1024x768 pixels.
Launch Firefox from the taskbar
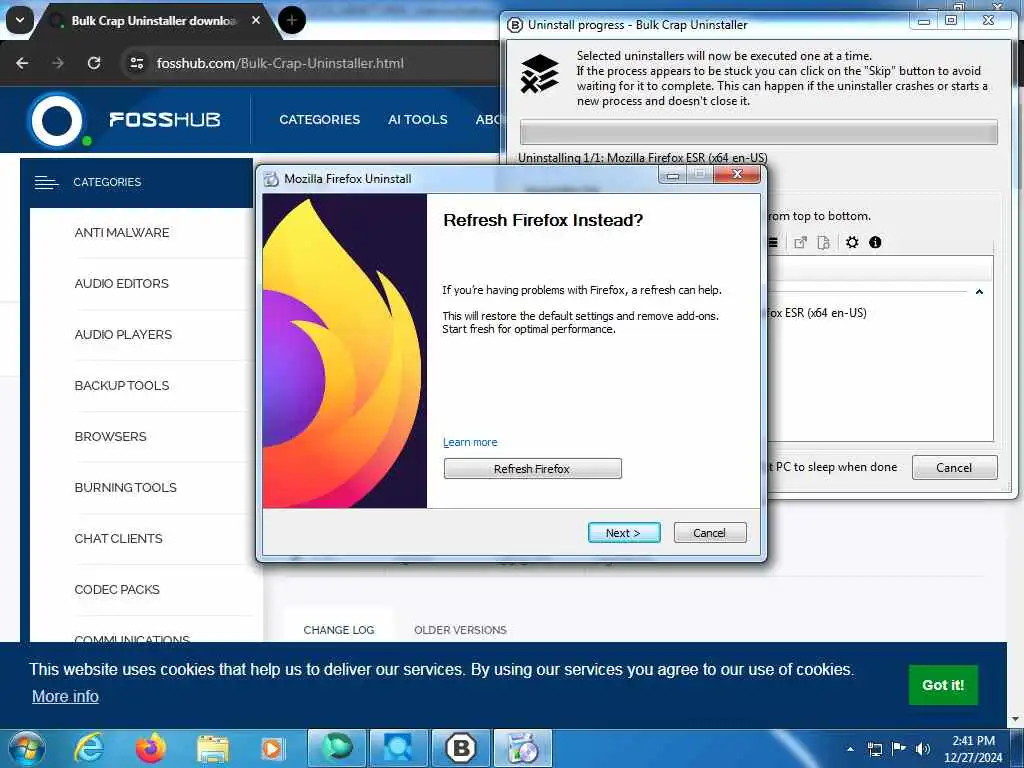[150, 748]
